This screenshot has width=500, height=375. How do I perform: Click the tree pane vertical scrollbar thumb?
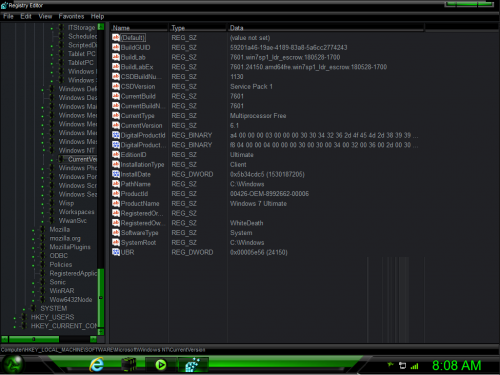pos(101,297)
